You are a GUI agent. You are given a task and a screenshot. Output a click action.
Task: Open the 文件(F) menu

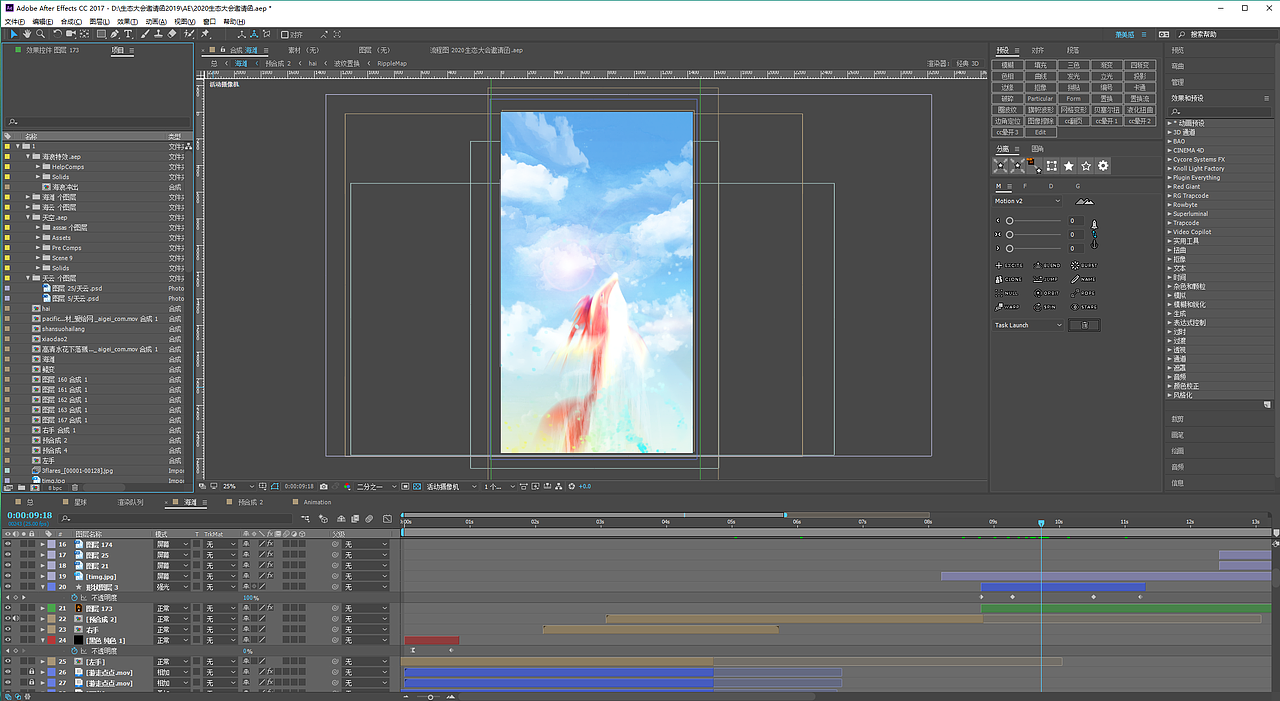pyautogui.click(x=14, y=21)
